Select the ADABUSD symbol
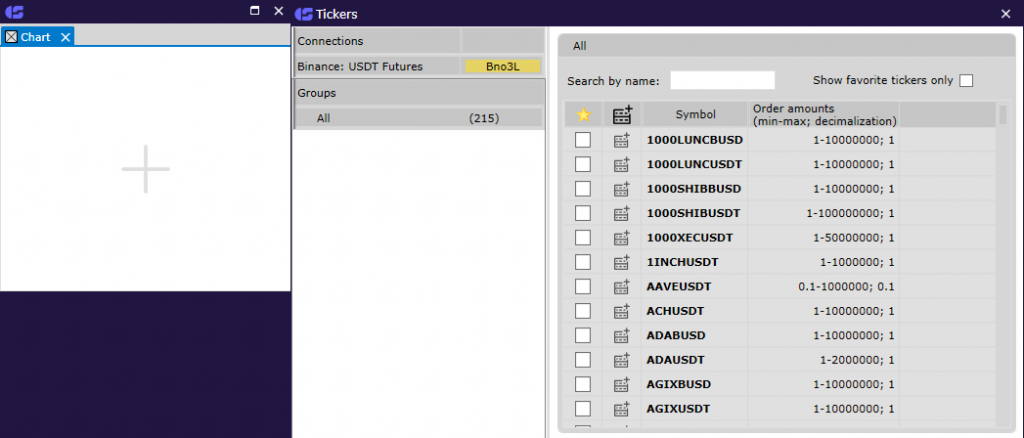Image resolution: width=1024 pixels, height=438 pixels. (x=676, y=336)
